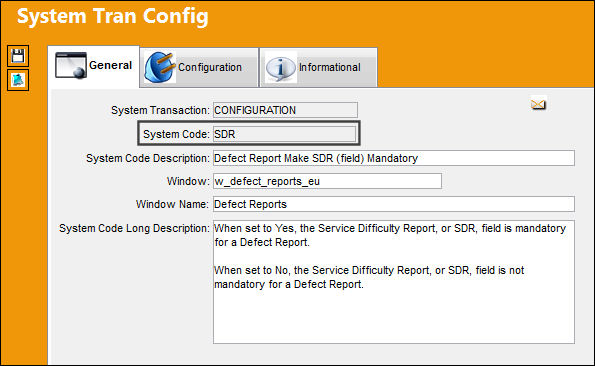Click the System Code: label

(176, 134)
